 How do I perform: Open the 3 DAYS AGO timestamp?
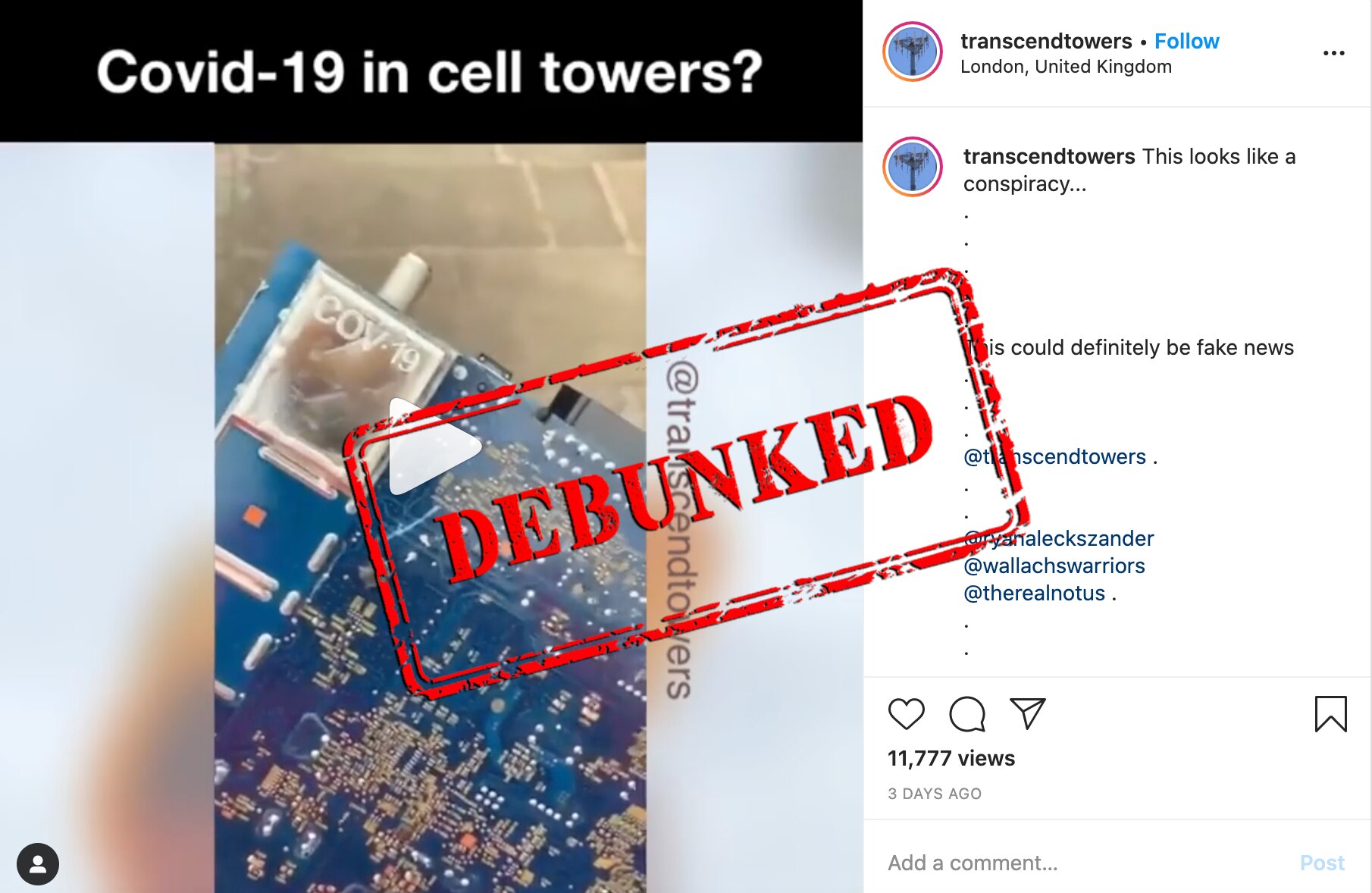point(935,794)
